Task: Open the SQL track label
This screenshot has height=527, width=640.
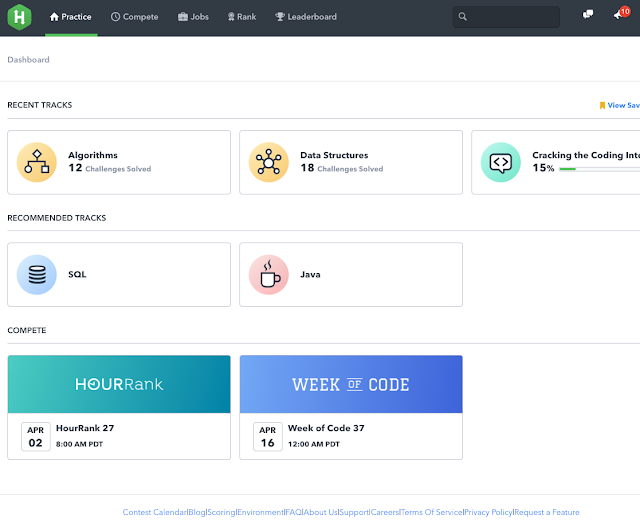Action: (77, 274)
